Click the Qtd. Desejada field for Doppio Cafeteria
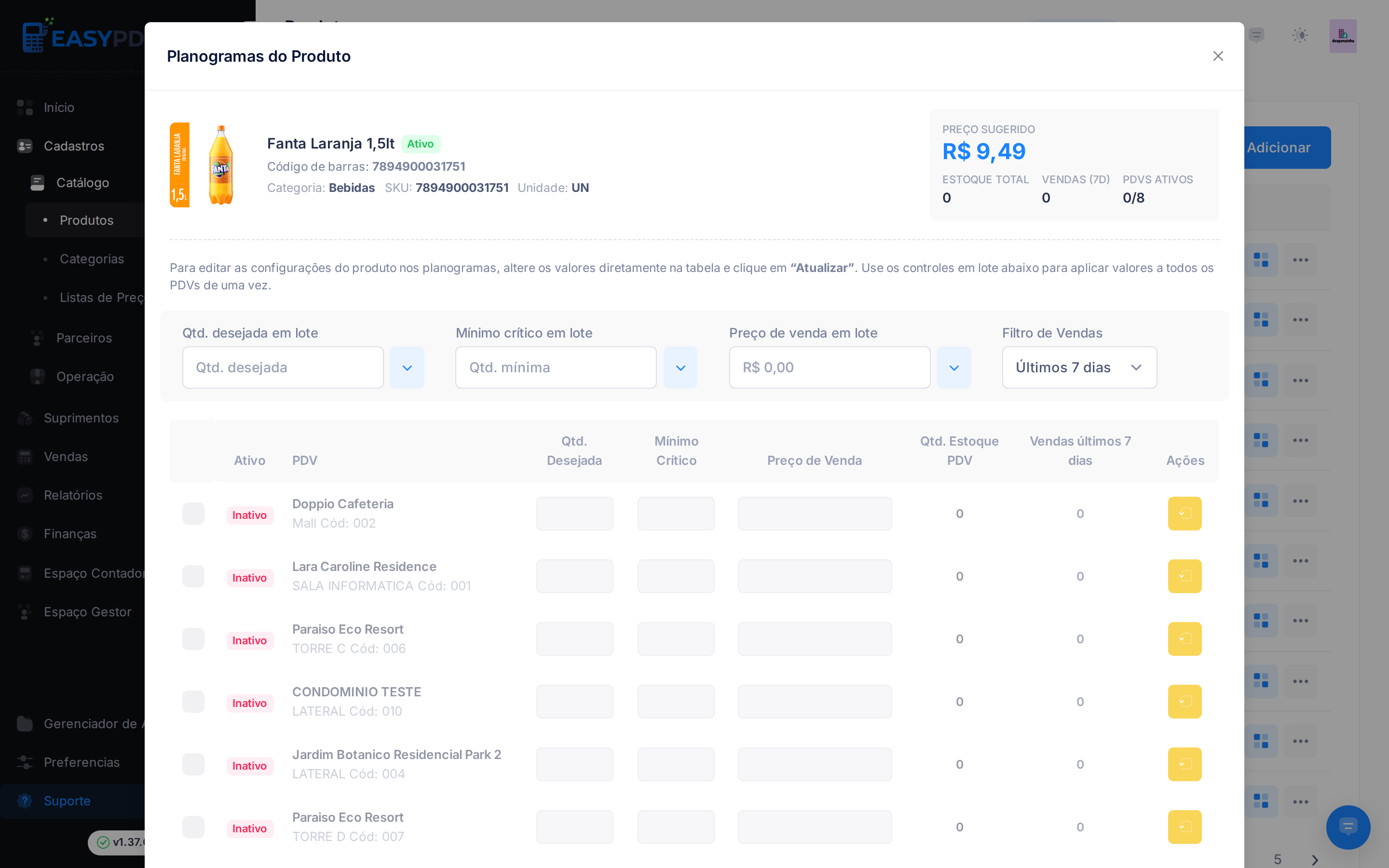 coord(574,513)
